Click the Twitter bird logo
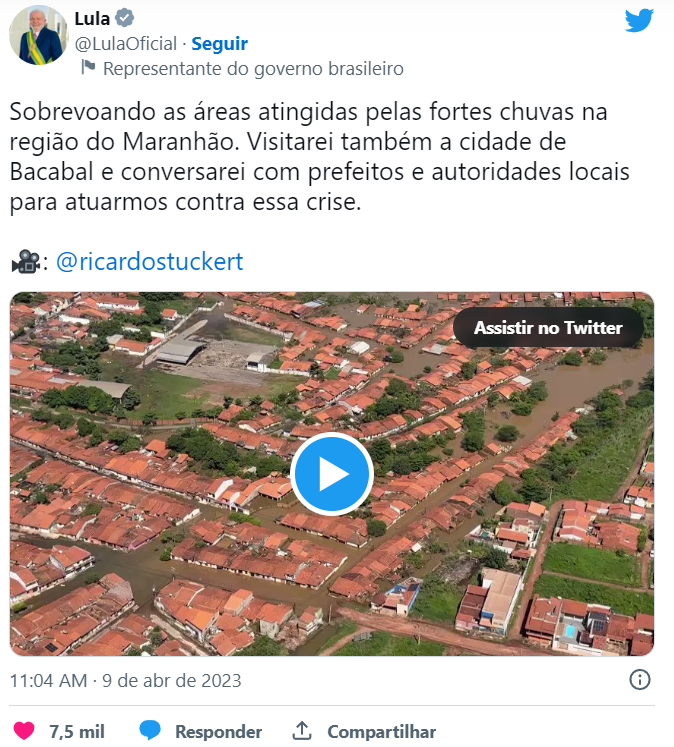674x747 pixels. (x=639, y=20)
